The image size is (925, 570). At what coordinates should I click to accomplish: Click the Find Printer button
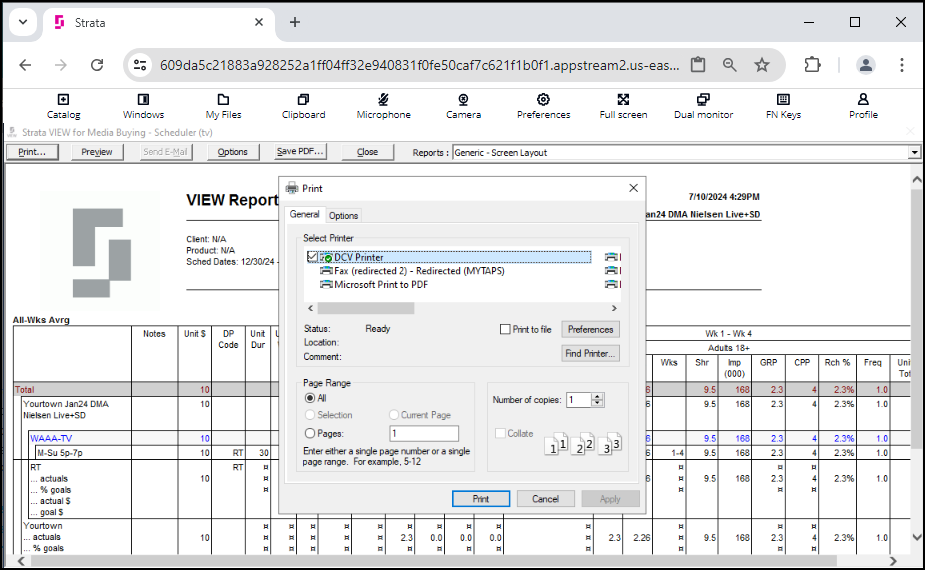click(x=591, y=353)
